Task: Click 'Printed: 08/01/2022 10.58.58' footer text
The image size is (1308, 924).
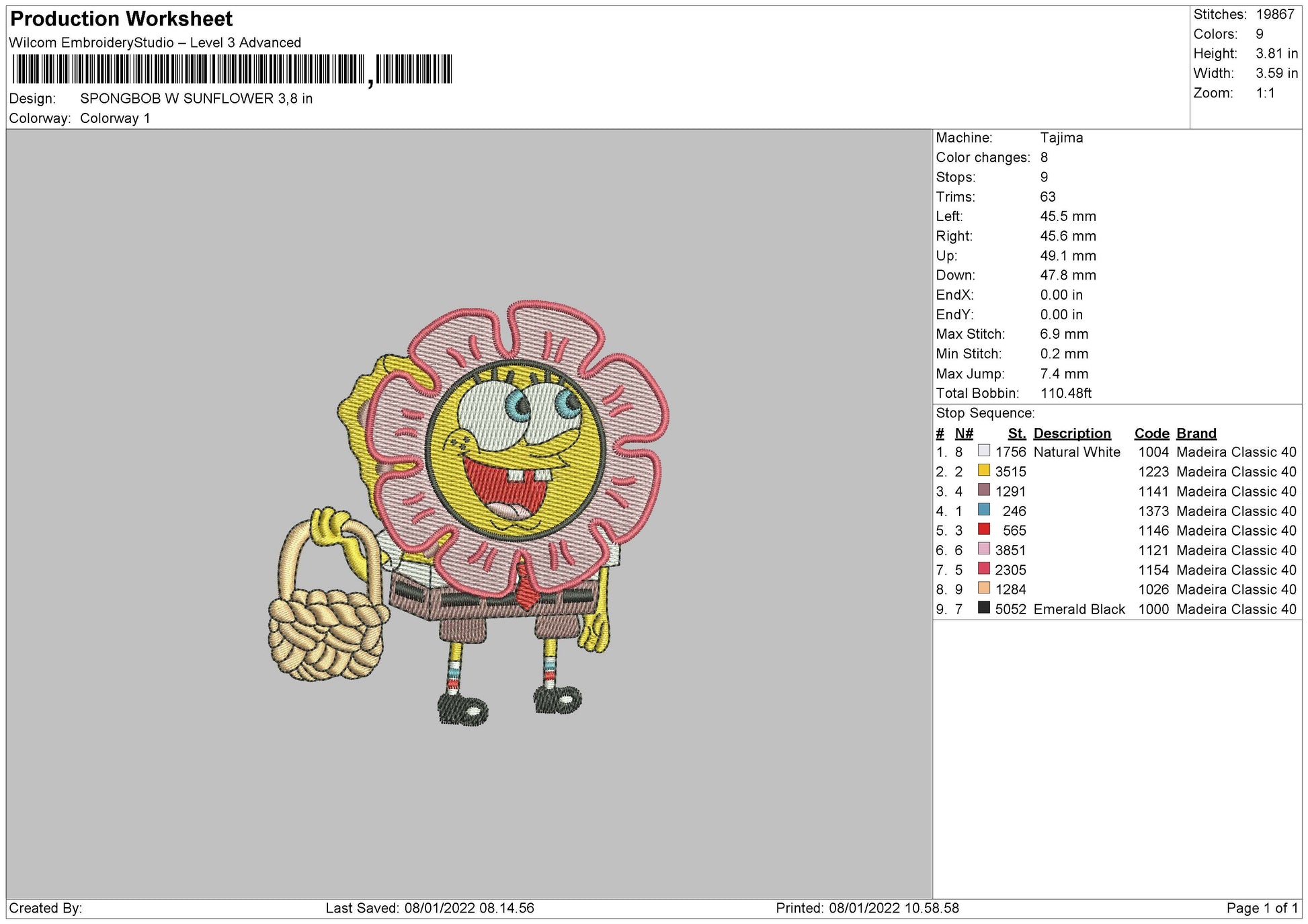Action: (868, 909)
